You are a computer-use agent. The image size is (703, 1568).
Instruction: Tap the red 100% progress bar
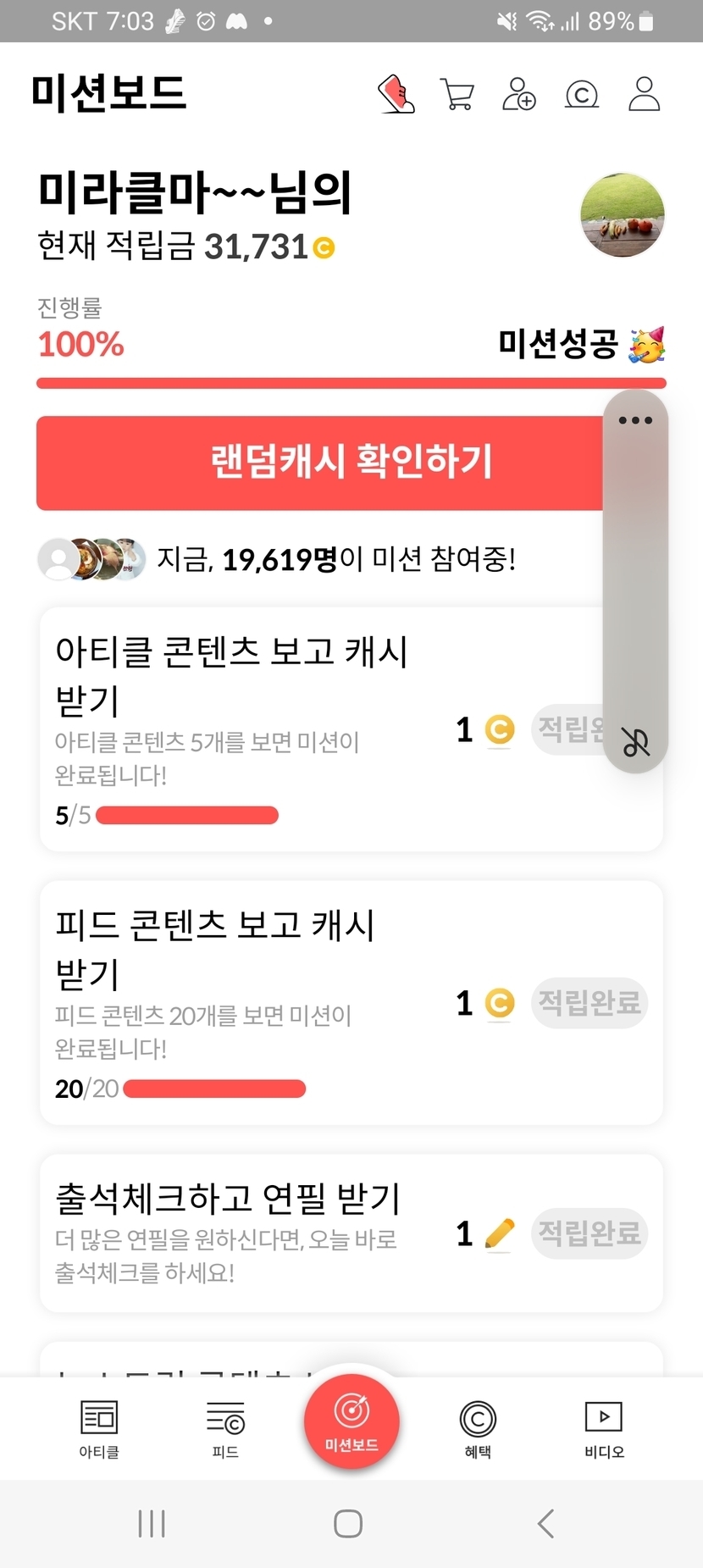pyautogui.click(x=351, y=383)
